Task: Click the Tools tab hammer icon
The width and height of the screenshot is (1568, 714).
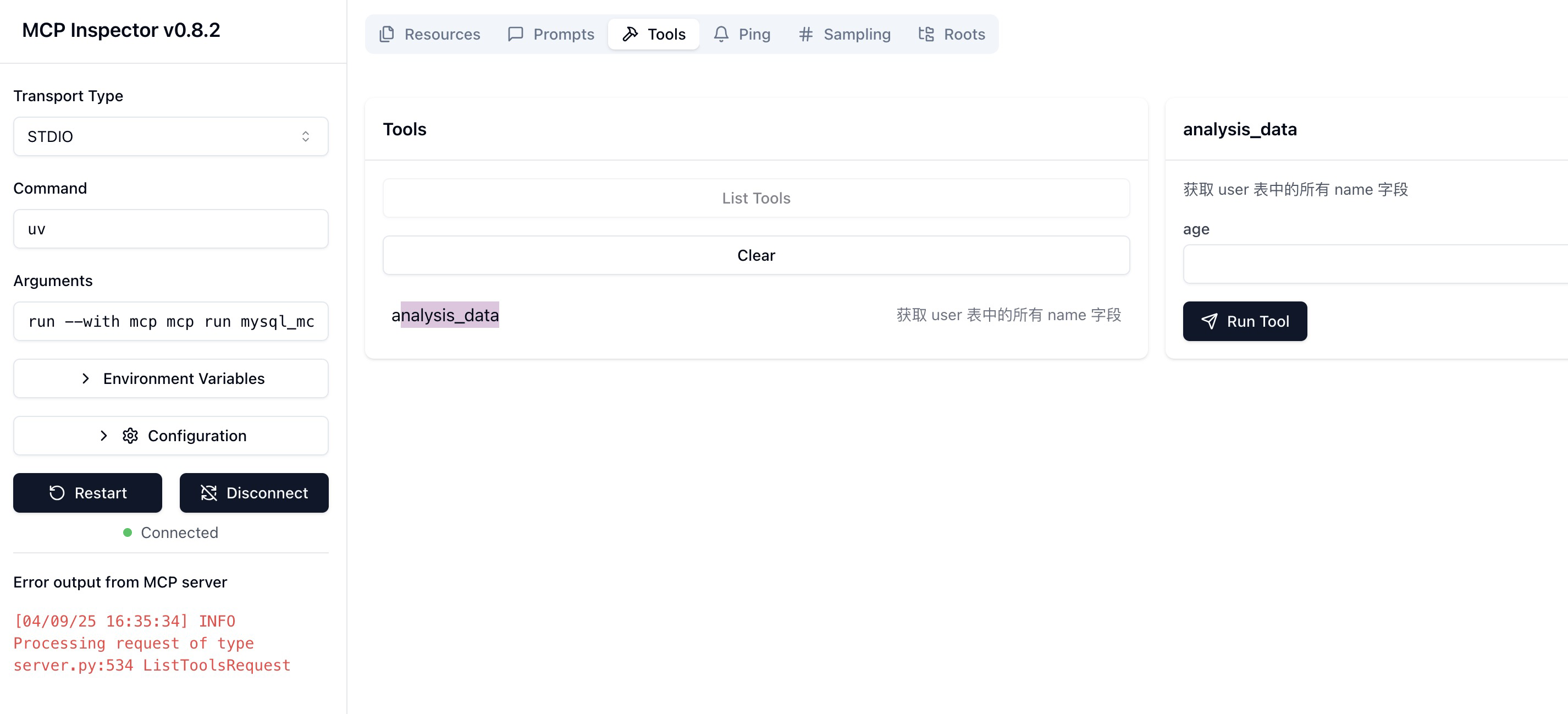Action: 630,34
